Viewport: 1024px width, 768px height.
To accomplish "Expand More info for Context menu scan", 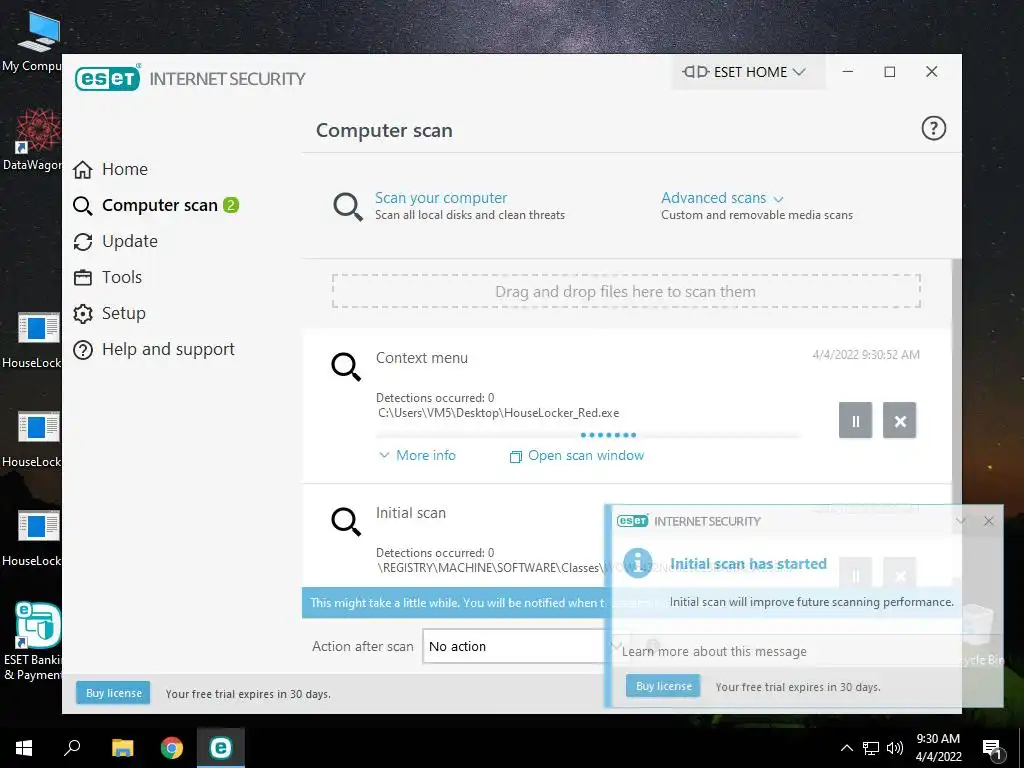I will [417, 455].
